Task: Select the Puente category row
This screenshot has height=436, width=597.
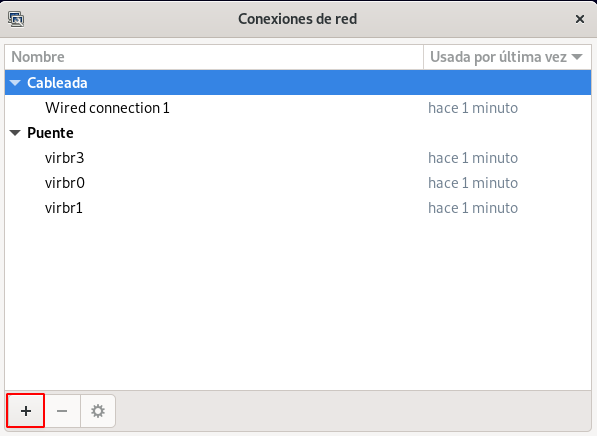Action: [298, 133]
